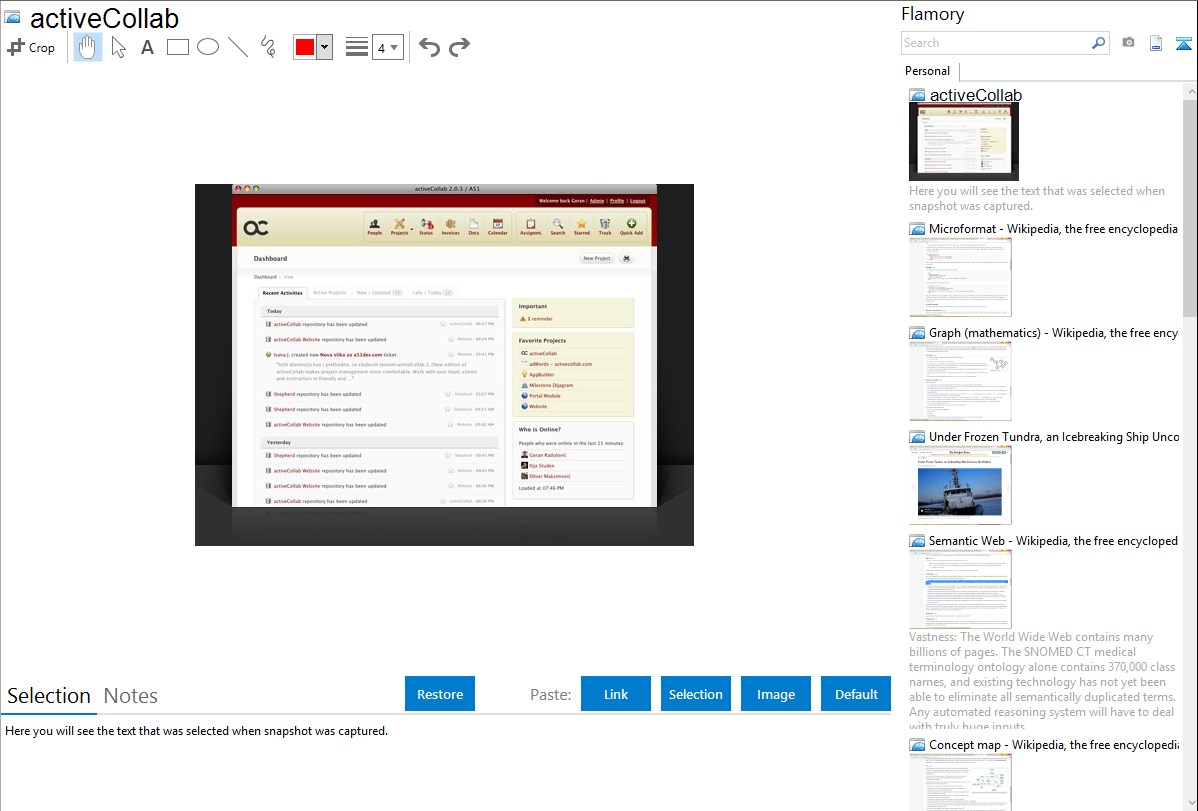The height and width of the screenshot is (811, 1198).
Task: Click the Flamory search field
Action: click(x=995, y=43)
